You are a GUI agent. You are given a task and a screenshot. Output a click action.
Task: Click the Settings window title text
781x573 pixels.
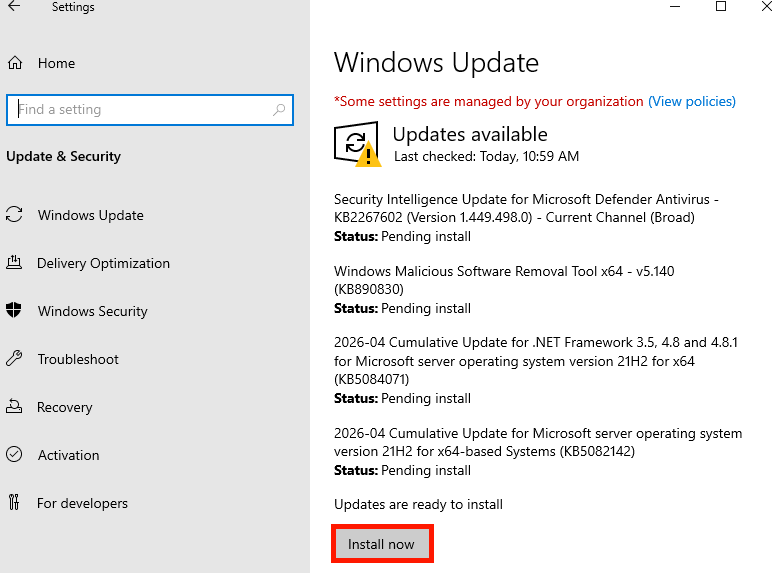pyautogui.click(x=73, y=7)
